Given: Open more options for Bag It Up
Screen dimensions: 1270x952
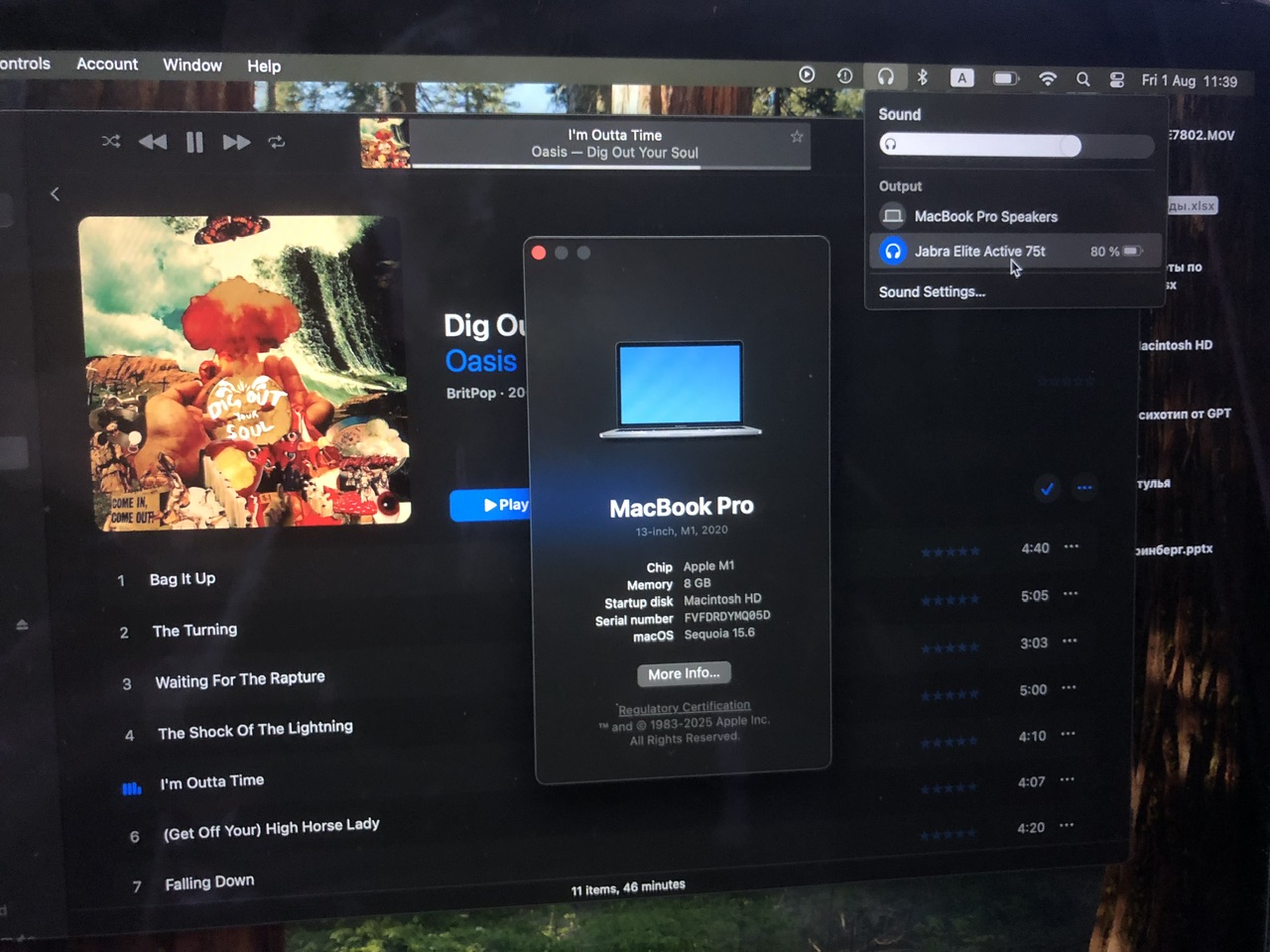Looking at the screenshot, I should click(1072, 547).
